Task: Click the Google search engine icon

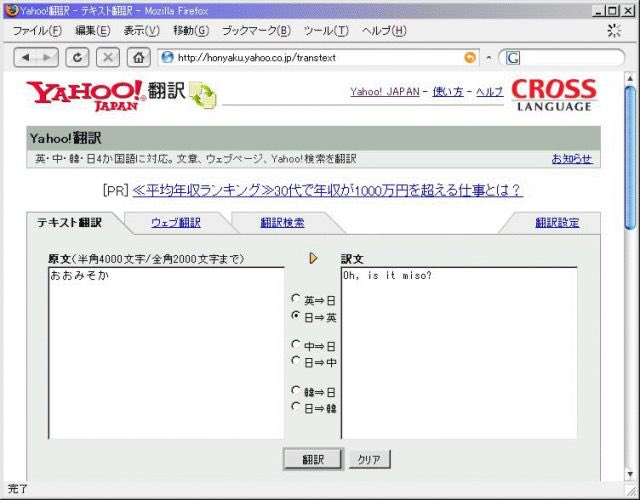Action: coord(513,58)
